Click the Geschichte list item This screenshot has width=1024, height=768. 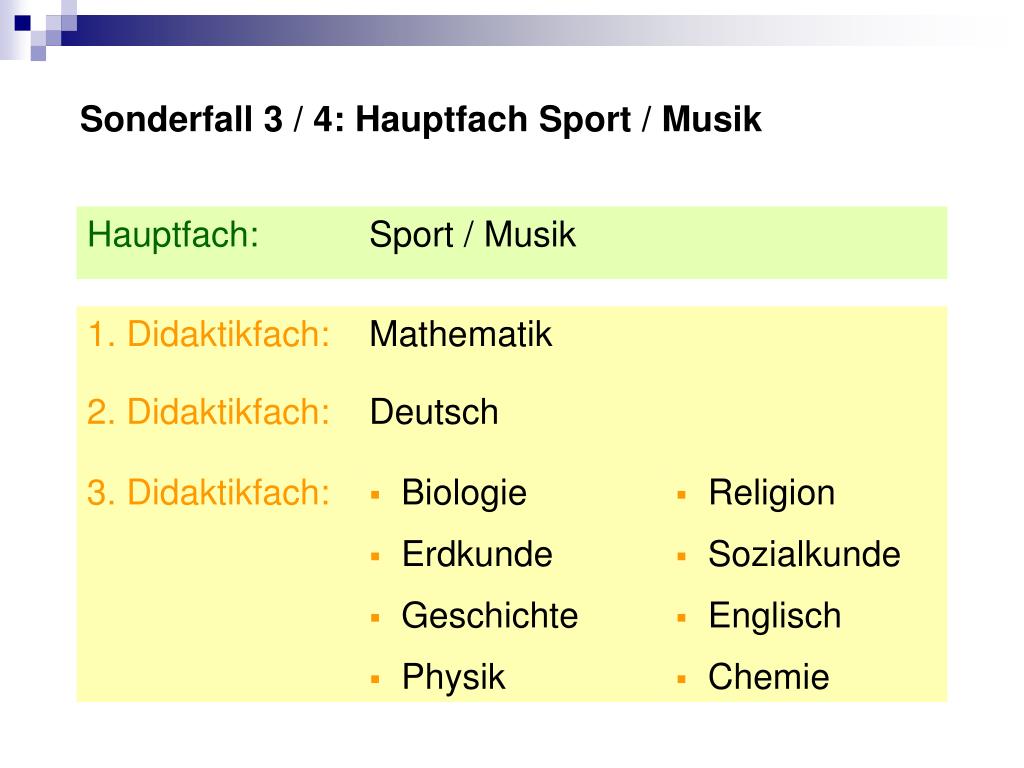click(x=490, y=616)
